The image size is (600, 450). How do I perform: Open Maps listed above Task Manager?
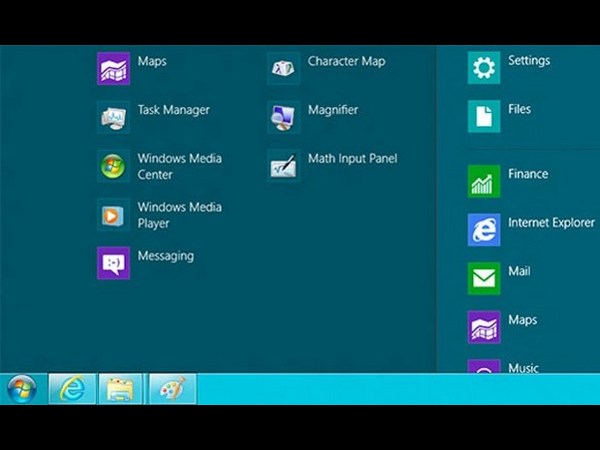pos(113,68)
